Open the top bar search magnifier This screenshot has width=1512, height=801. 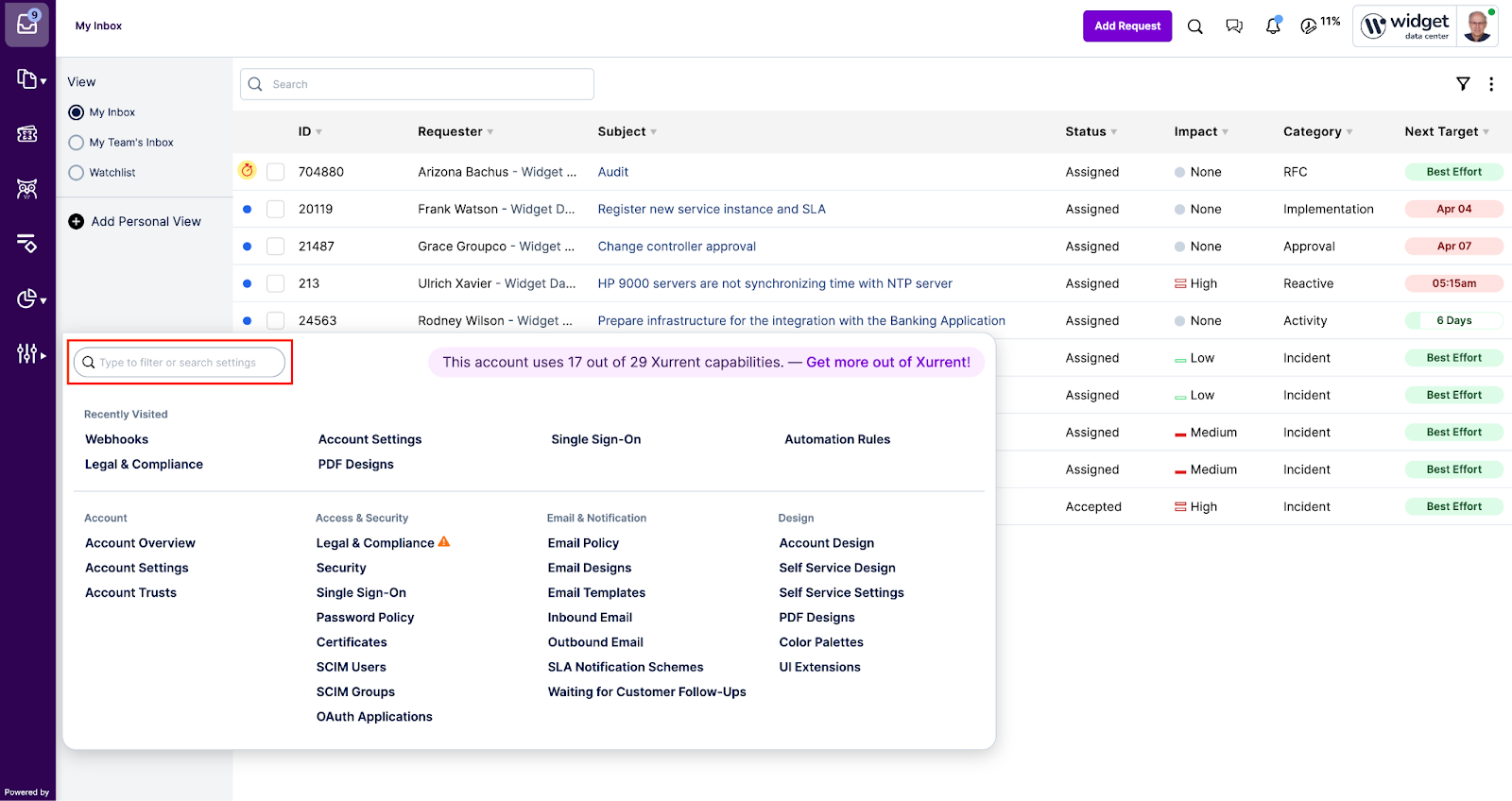(x=1194, y=26)
